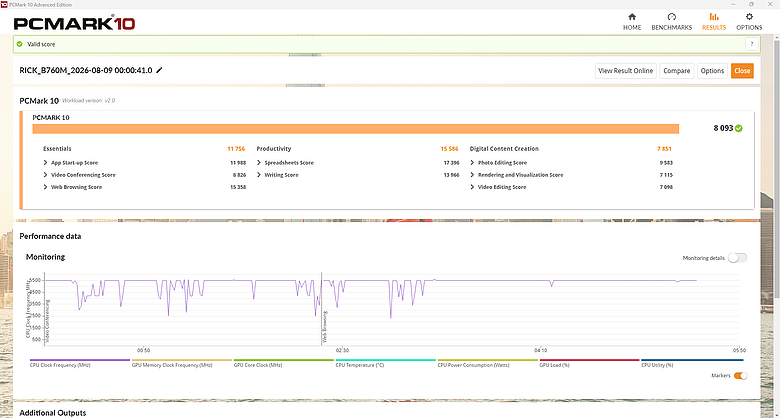Viewport: 780px width, 418px height.
Task: Click the orange PCMark 10 score bar
Action: tap(356, 129)
